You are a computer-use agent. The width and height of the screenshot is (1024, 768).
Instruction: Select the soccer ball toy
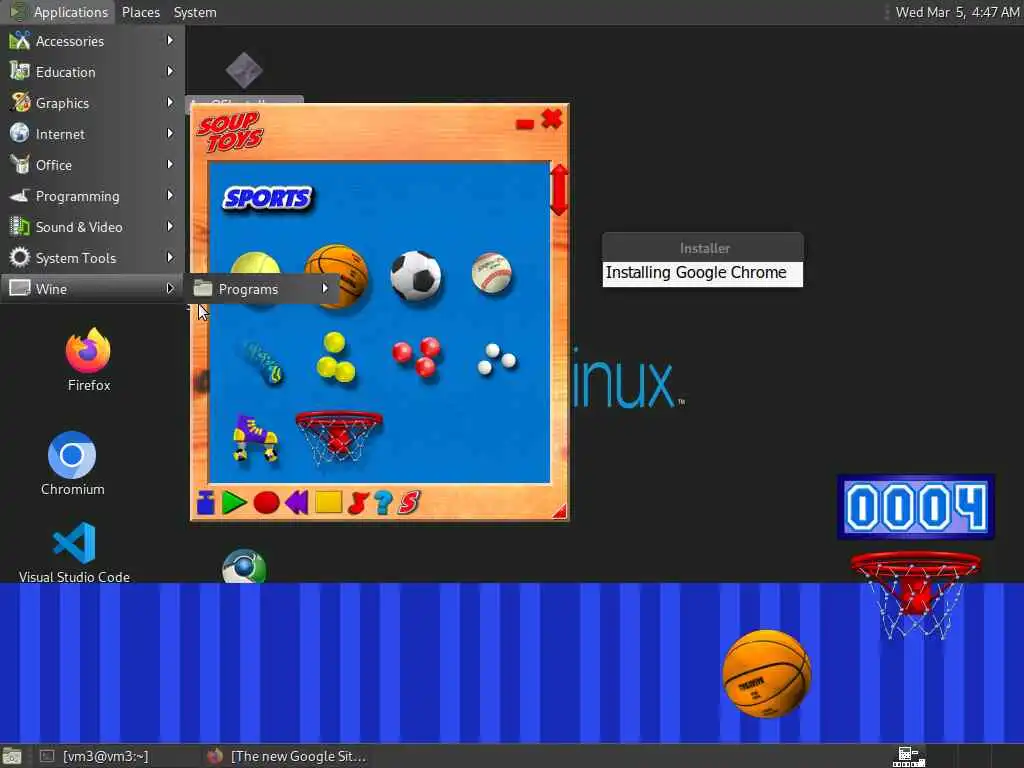coord(416,275)
